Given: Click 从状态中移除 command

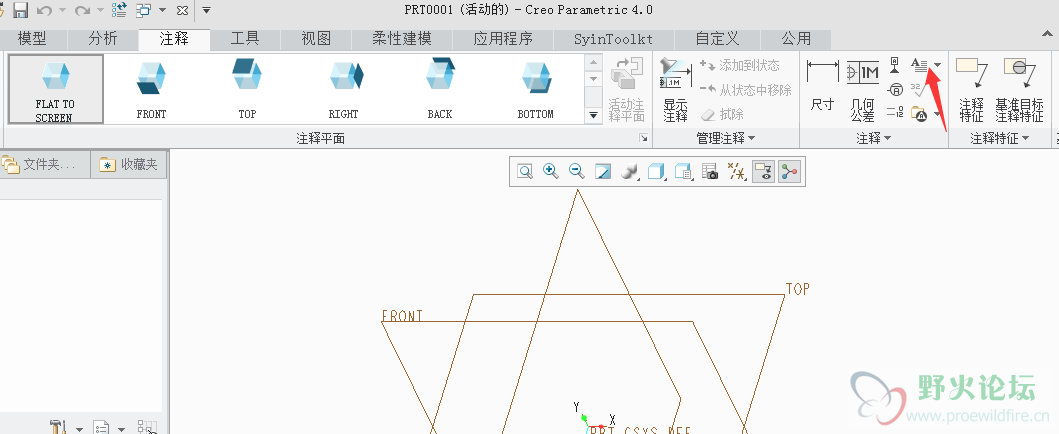Looking at the screenshot, I should click(746, 90).
